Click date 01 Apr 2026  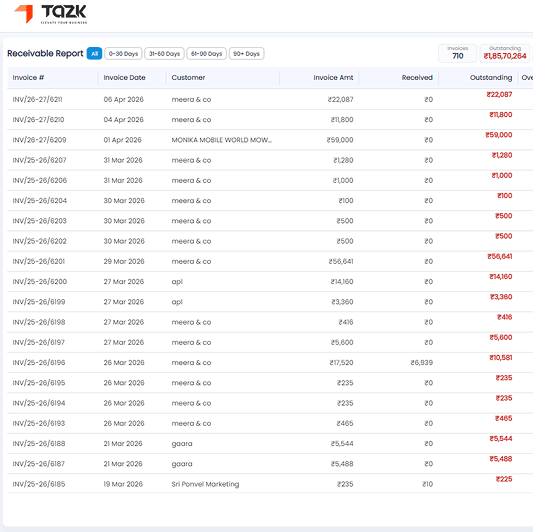[122, 140]
